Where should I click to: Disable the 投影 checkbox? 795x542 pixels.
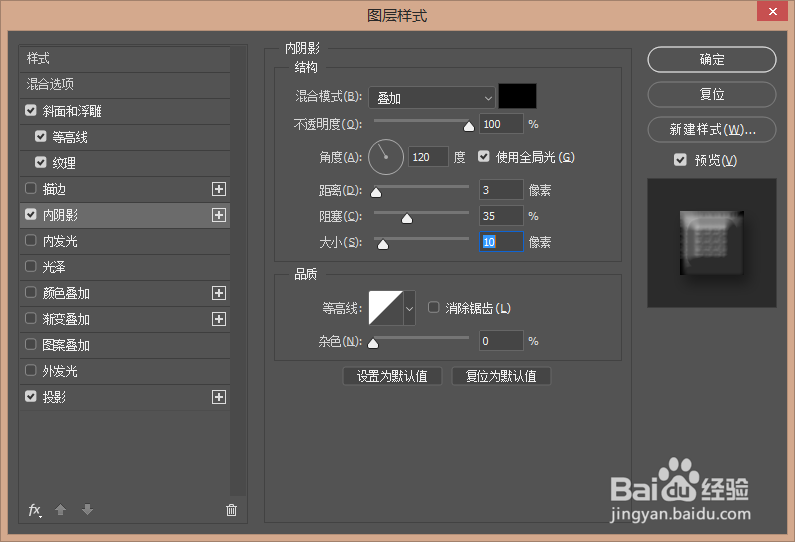click(31, 396)
